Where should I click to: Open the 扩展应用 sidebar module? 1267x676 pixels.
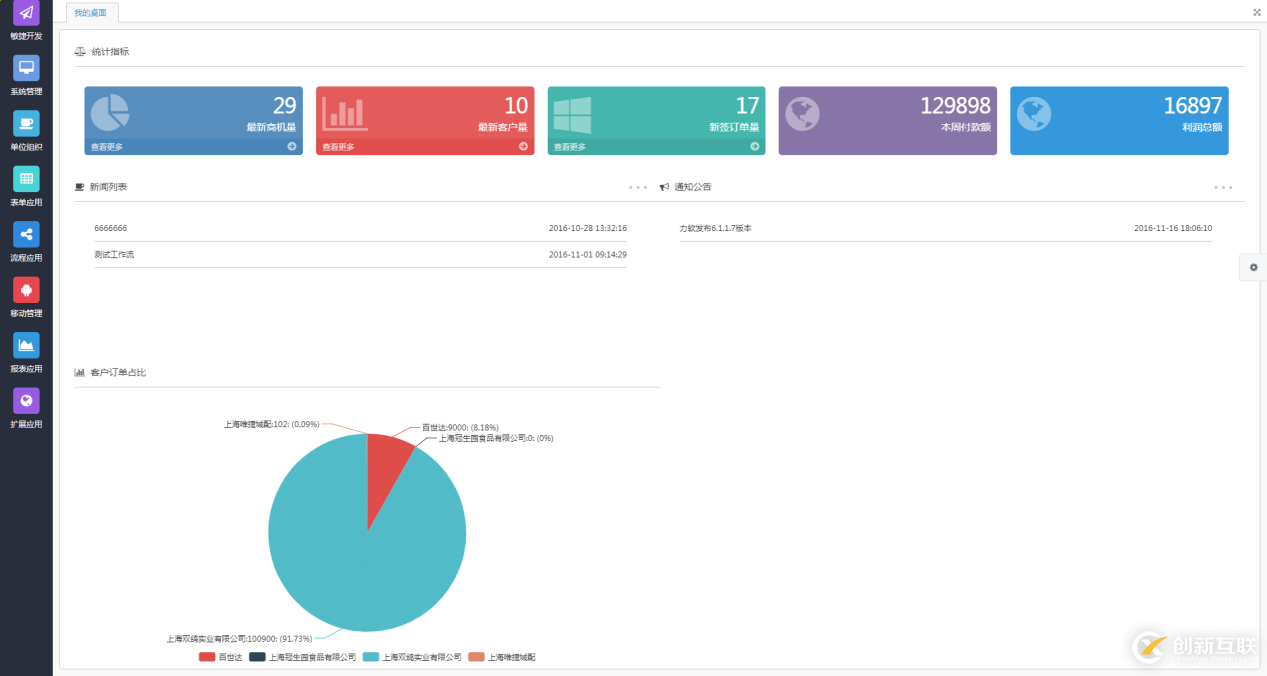click(x=26, y=409)
